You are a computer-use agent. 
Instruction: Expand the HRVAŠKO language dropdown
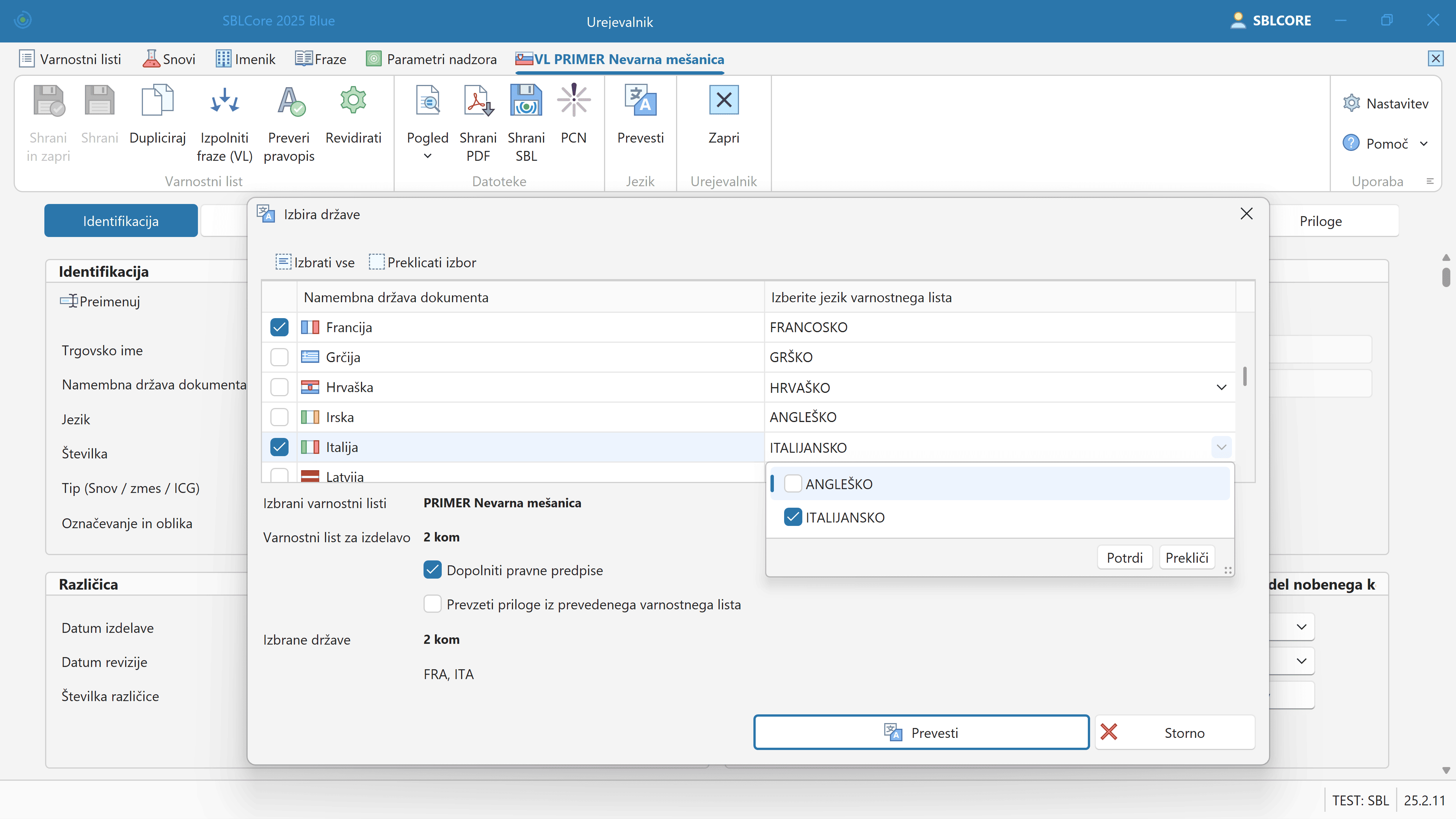point(1221,388)
